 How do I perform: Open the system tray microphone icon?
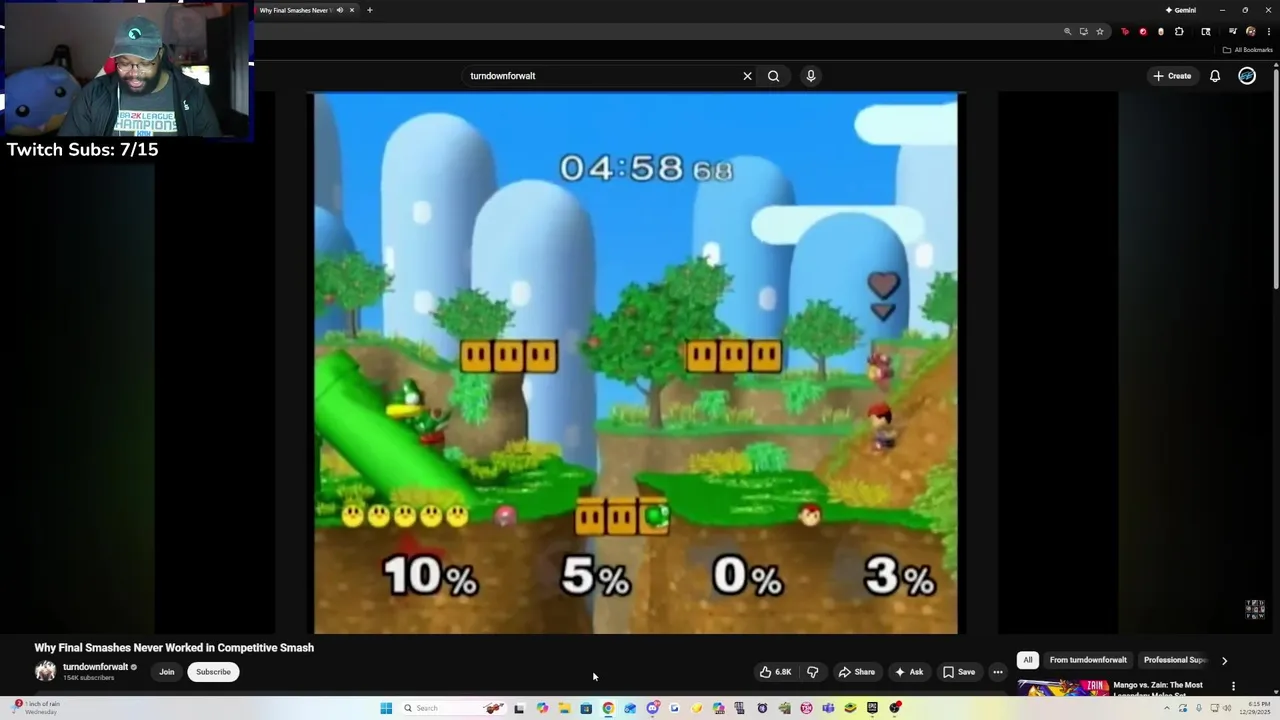(1198, 708)
